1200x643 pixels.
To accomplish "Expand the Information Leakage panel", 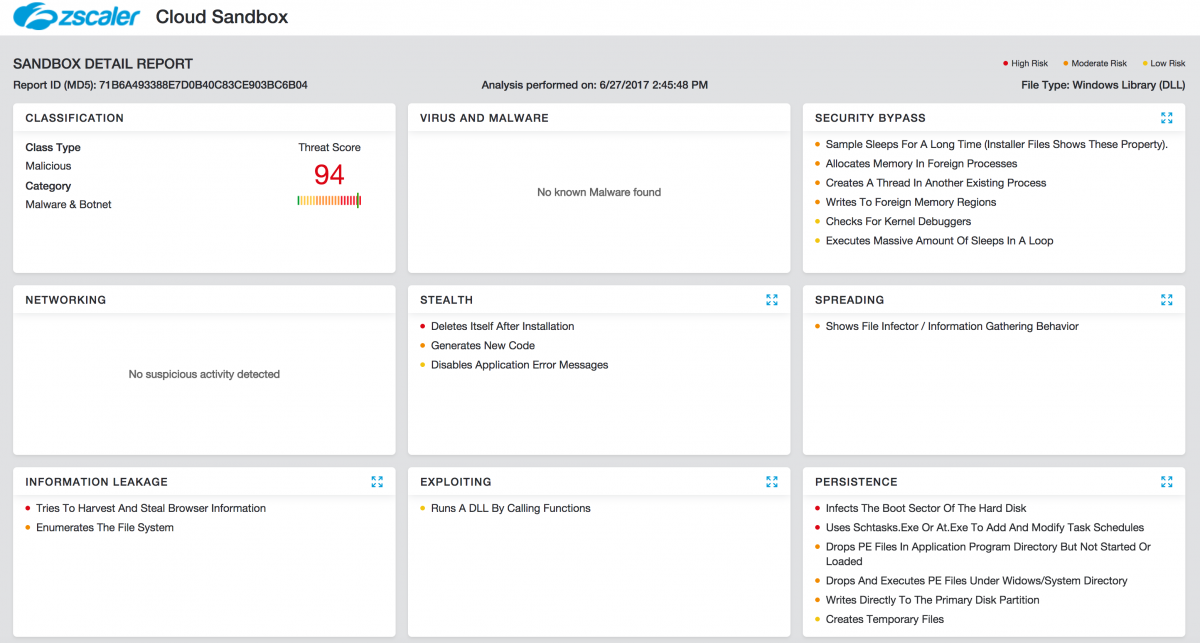I will click(377, 482).
